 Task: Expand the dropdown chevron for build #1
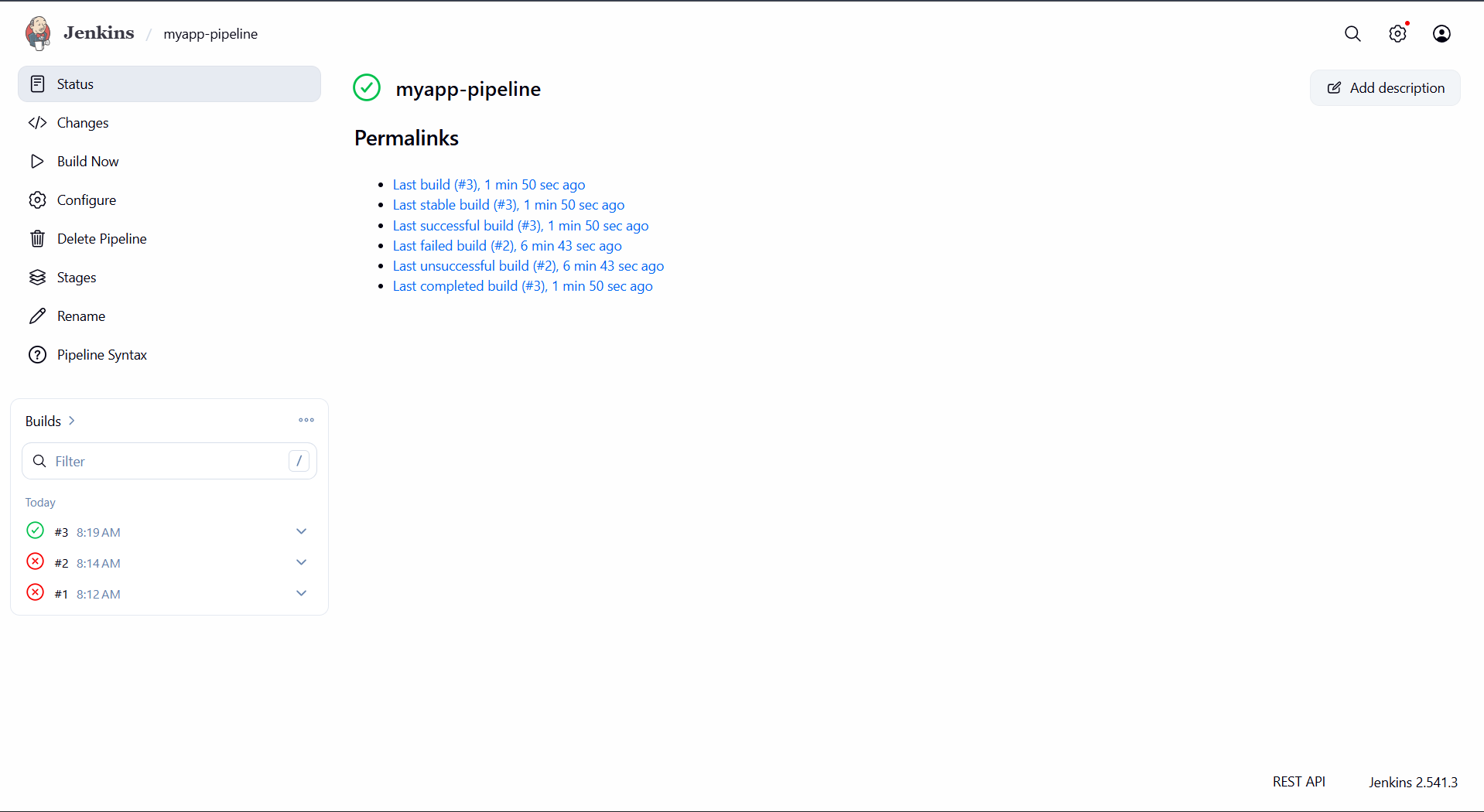click(302, 593)
